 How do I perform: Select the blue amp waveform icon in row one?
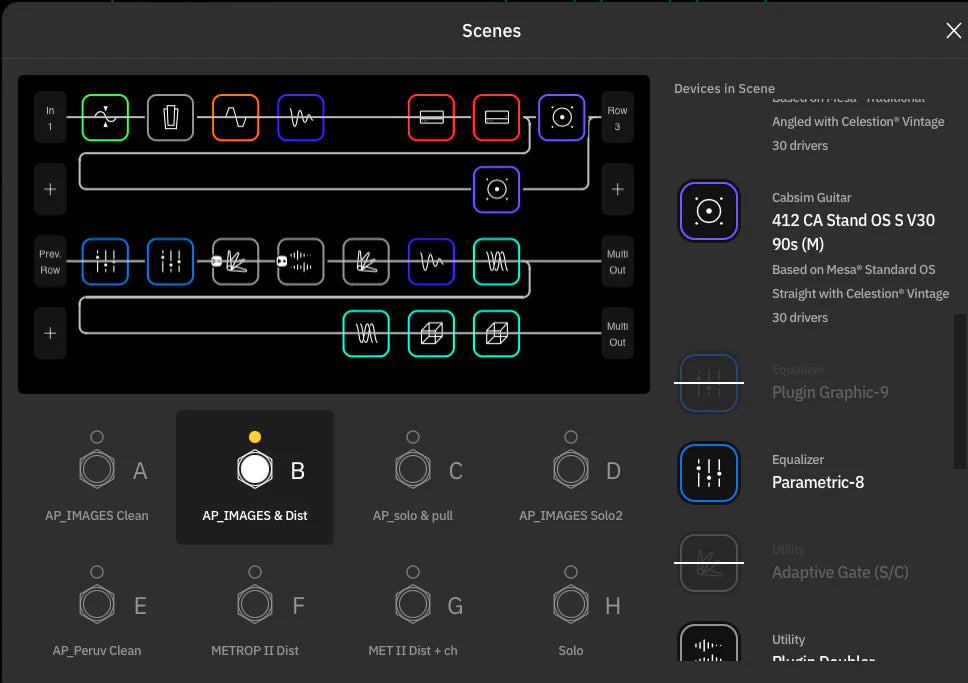[x=301, y=117]
